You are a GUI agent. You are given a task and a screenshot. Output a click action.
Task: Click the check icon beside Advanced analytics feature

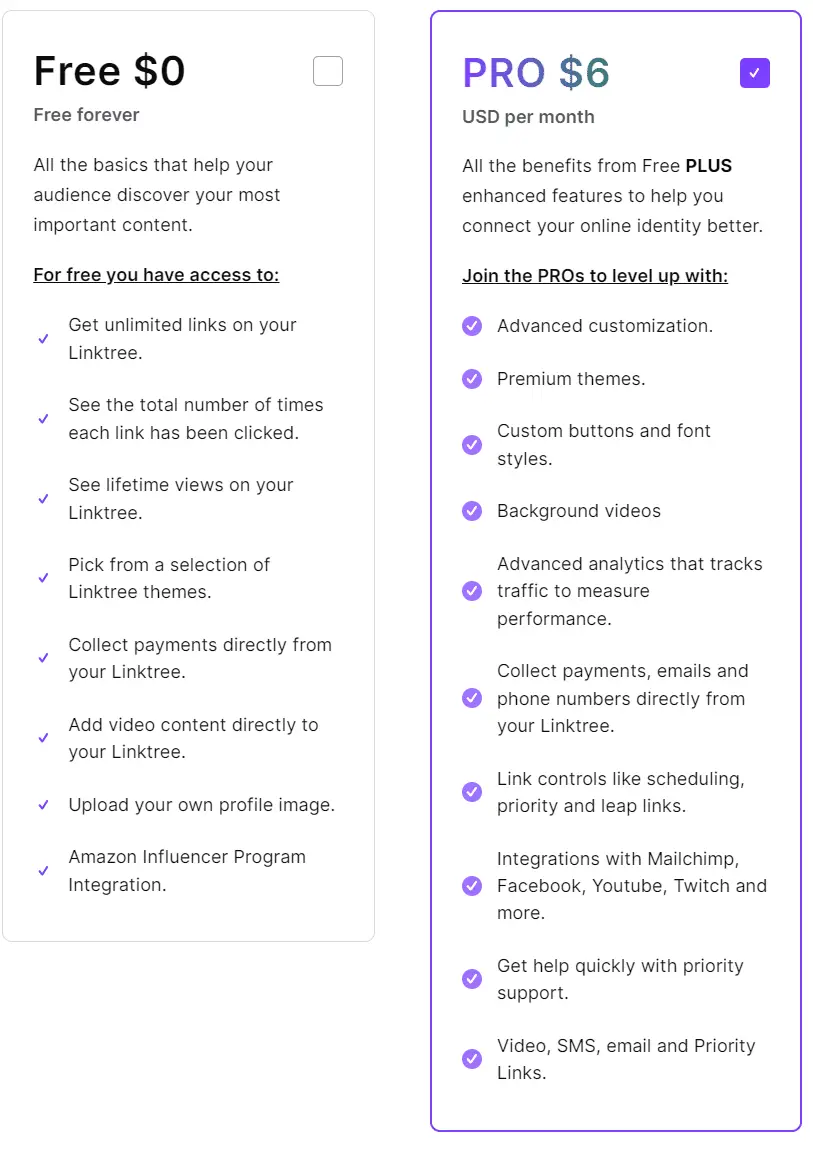coord(472,590)
